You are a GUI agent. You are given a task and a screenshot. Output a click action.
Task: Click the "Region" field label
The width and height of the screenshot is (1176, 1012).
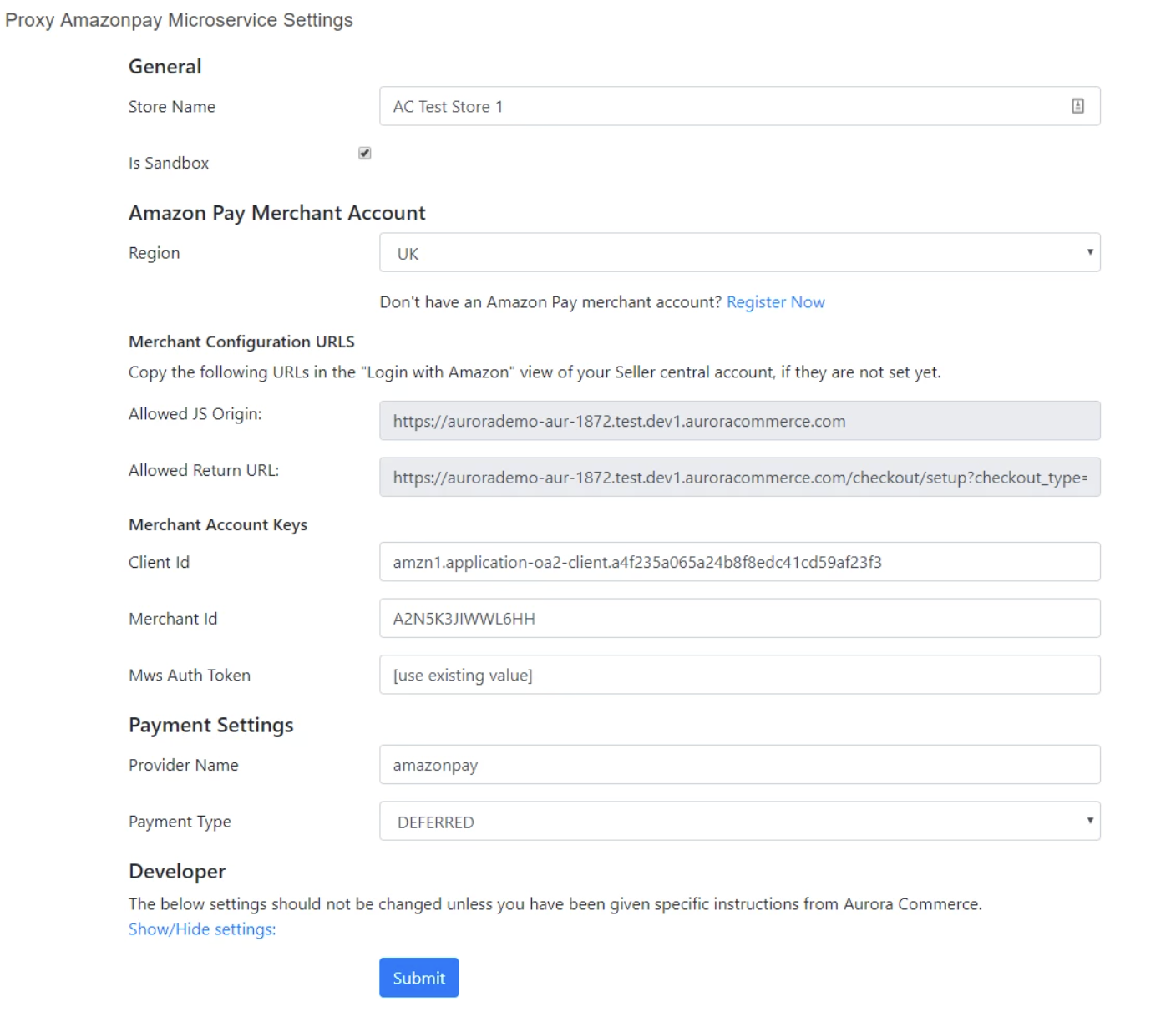(155, 253)
